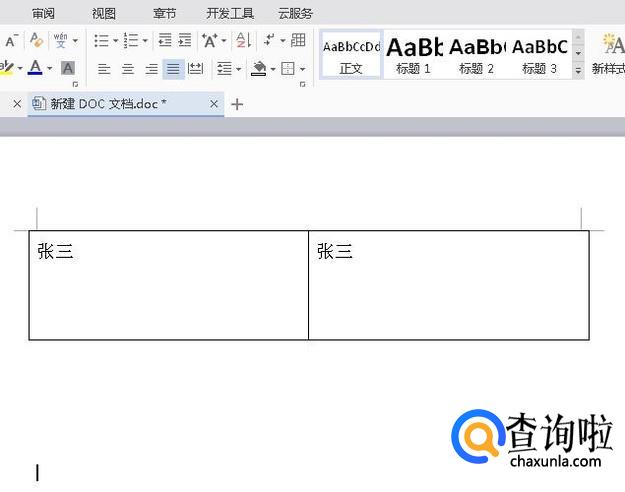Open the 视图 ribbon tab
Image resolution: width=625 pixels, height=492 pixels.
[x=104, y=13]
